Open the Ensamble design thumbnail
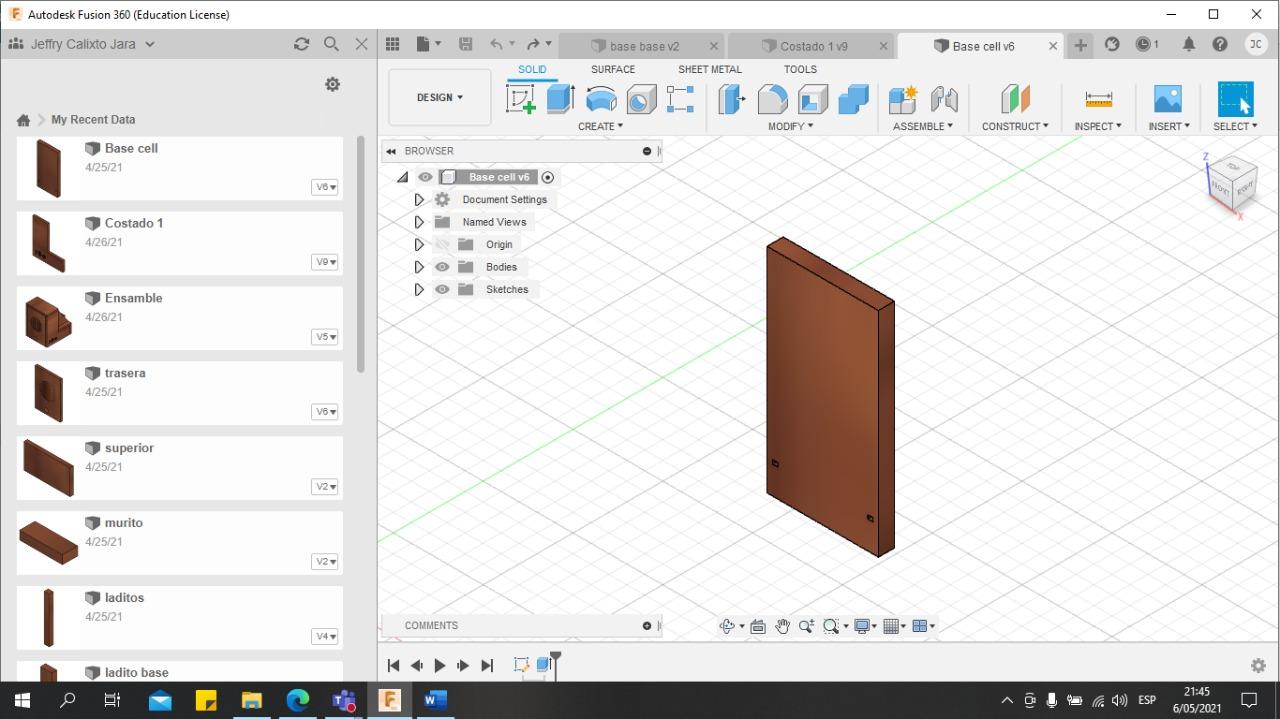Image resolution: width=1280 pixels, height=719 pixels. click(47, 320)
